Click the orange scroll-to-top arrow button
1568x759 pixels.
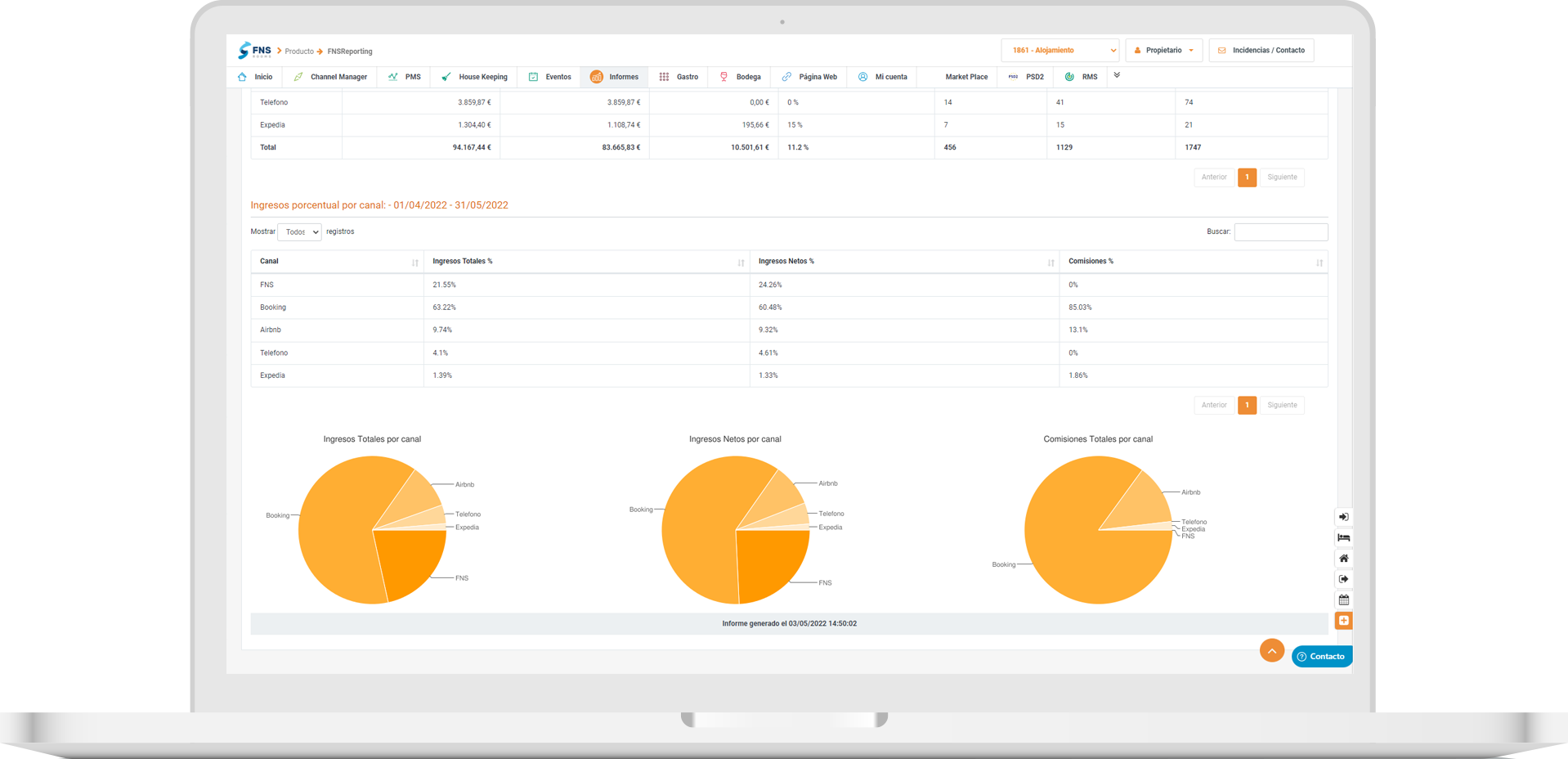pyautogui.click(x=1271, y=650)
